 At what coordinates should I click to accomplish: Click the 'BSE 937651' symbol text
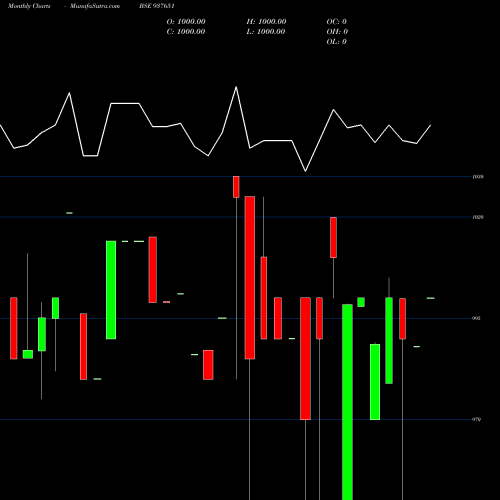coord(157,6)
